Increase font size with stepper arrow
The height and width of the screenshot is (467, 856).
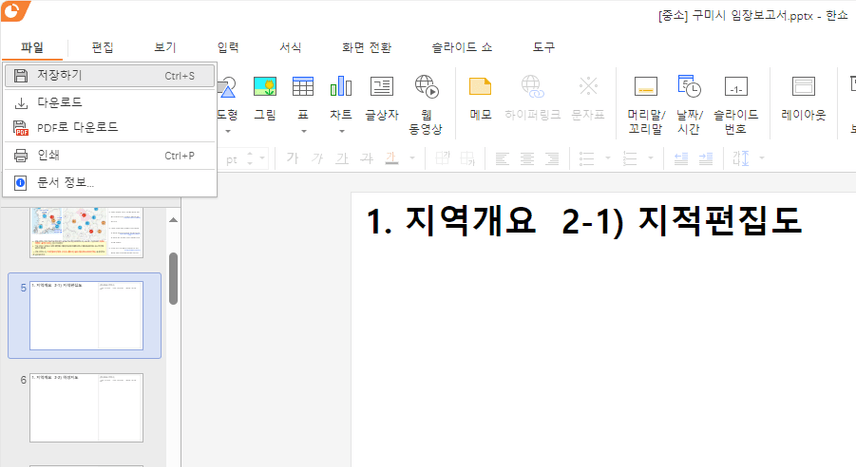pos(249,155)
